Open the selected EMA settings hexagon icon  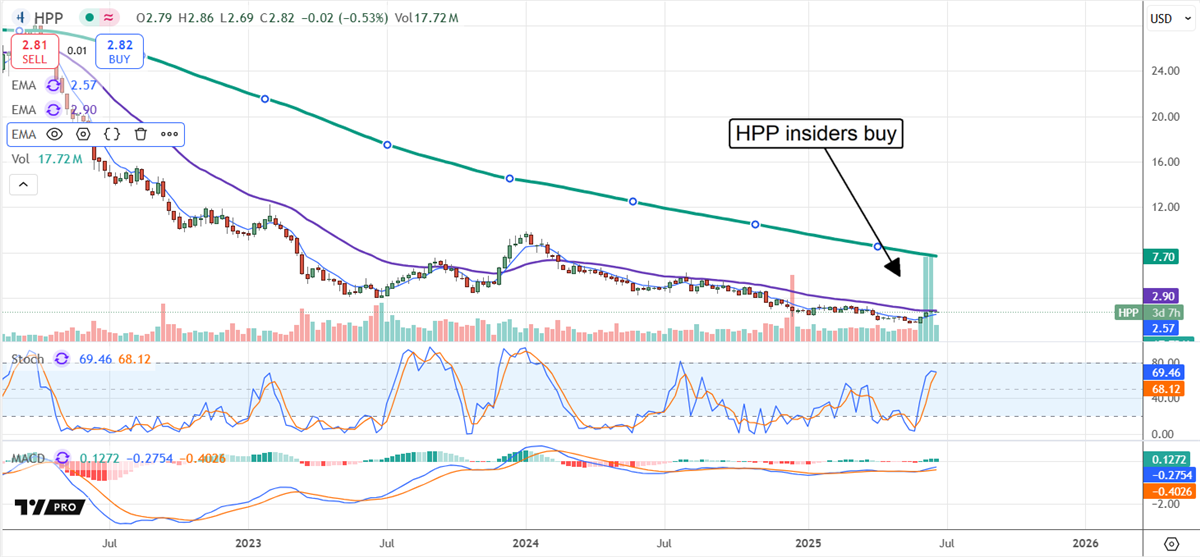(83, 133)
